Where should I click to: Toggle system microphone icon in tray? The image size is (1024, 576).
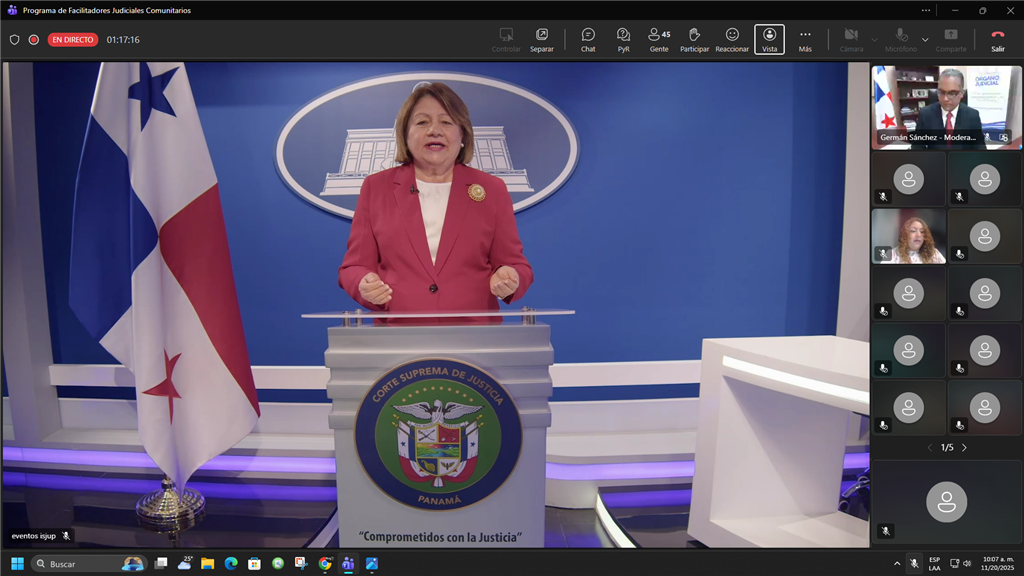tap(913, 563)
